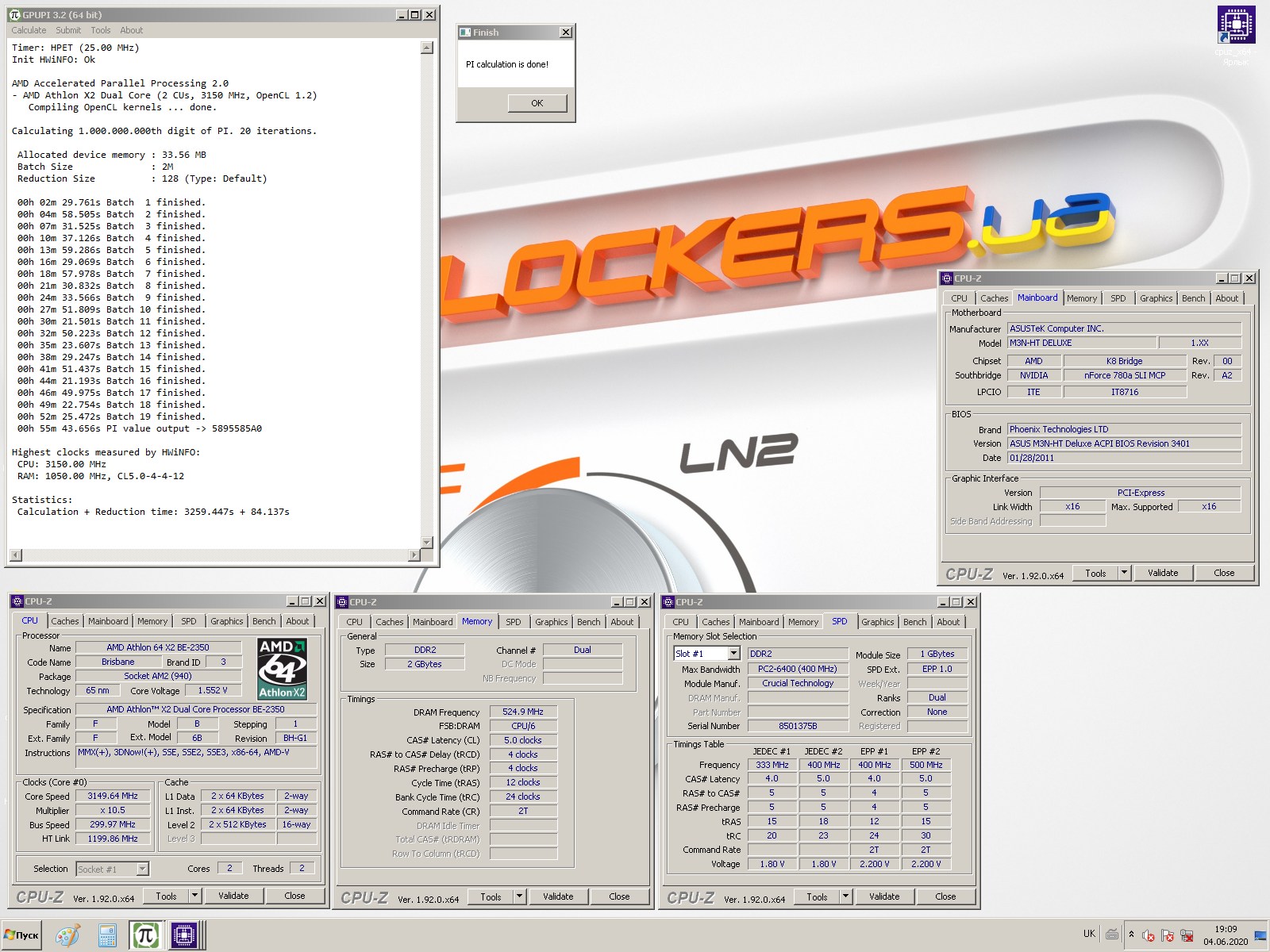Viewport: 1270px width, 952px height.
Task: Minimize the GPUPI 3.2 window
Action: pyautogui.click(x=402, y=14)
